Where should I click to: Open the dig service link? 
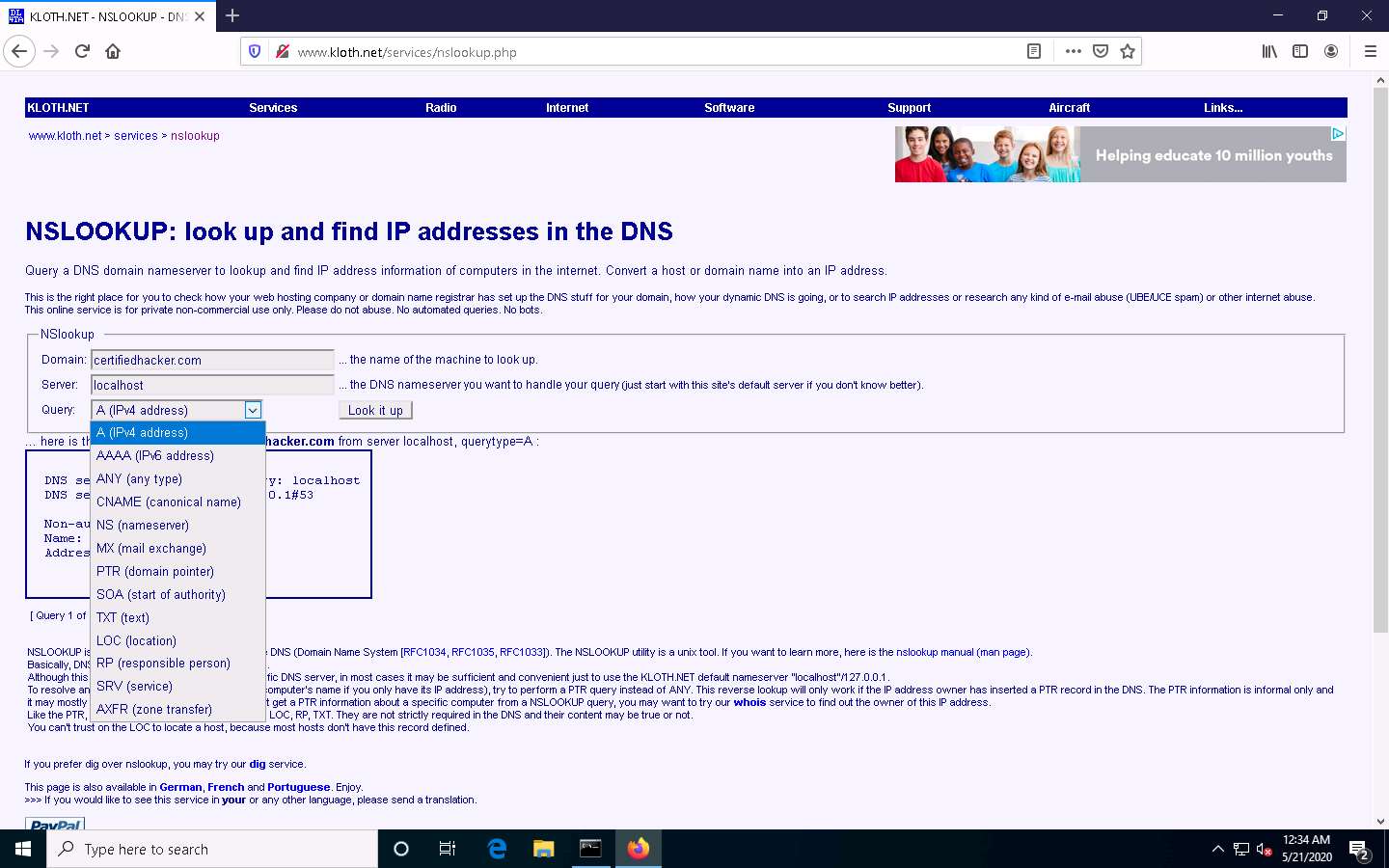pyautogui.click(x=258, y=764)
